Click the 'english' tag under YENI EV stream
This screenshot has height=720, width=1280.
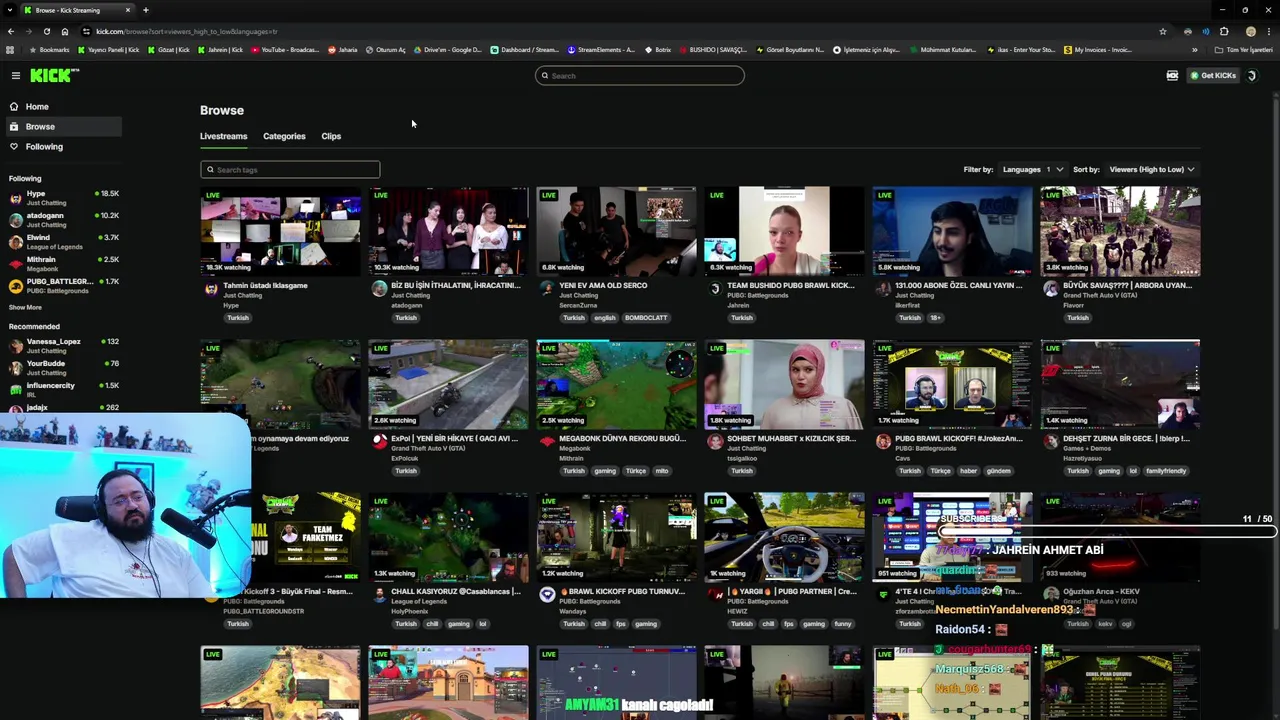coord(605,318)
